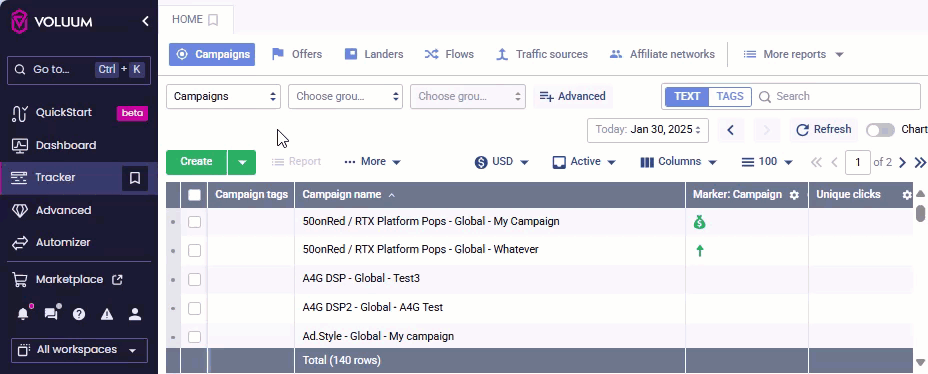Open the Active status filter dropdown
This screenshot has height=374, width=928.
[x=585, y=162]
